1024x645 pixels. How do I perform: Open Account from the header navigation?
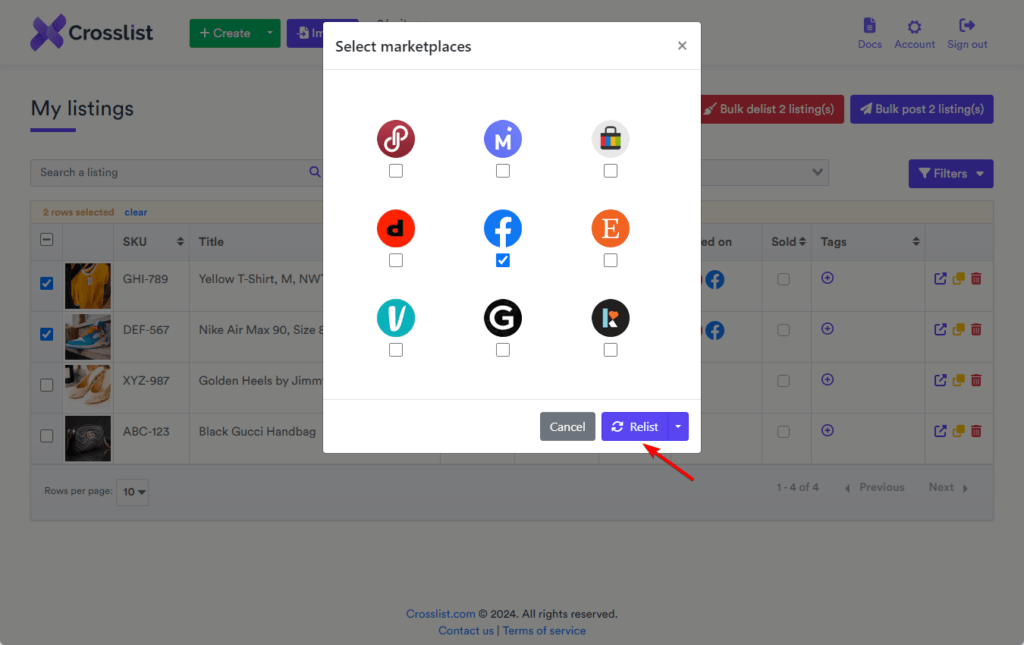[914, 32]
